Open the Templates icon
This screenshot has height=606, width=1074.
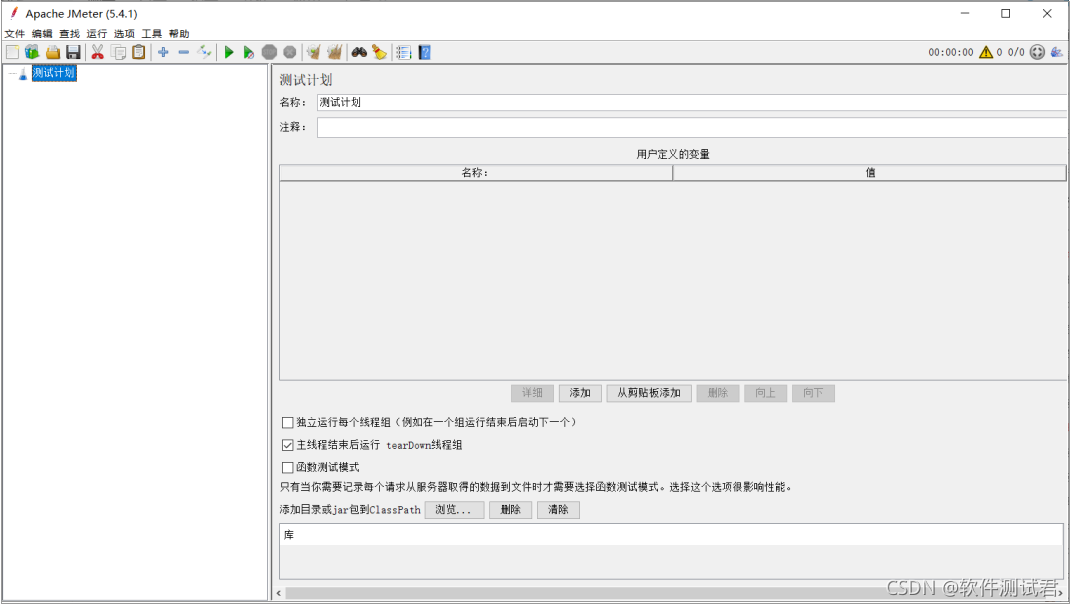click(x=32, y=52)
